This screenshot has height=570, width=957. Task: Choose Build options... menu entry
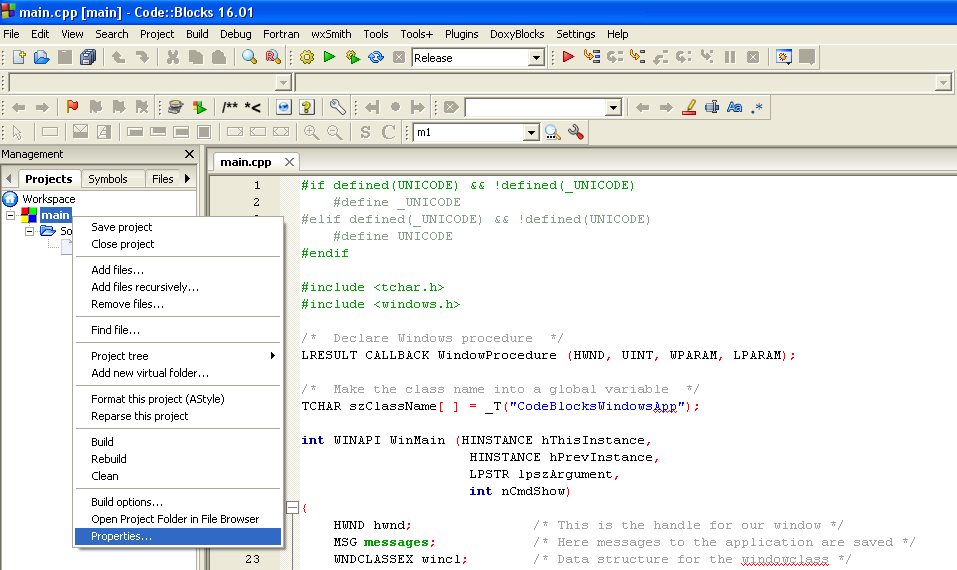pyautogui.click(x=178, y=502)
